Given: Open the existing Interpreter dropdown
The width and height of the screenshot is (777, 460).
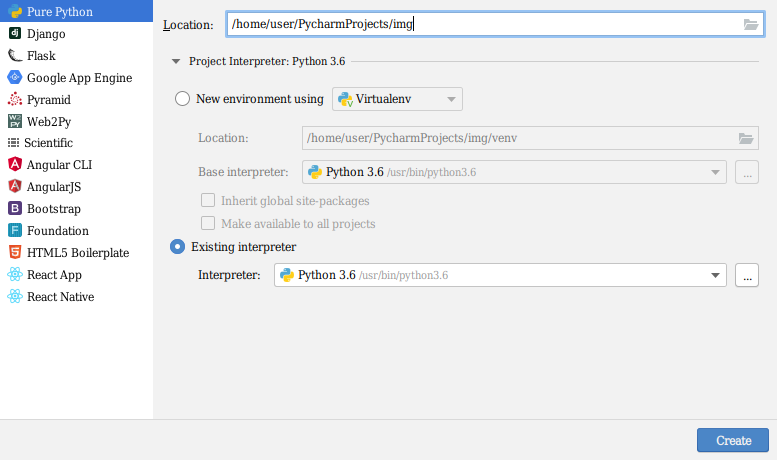Looking at the screenshot, I should 500,275.
